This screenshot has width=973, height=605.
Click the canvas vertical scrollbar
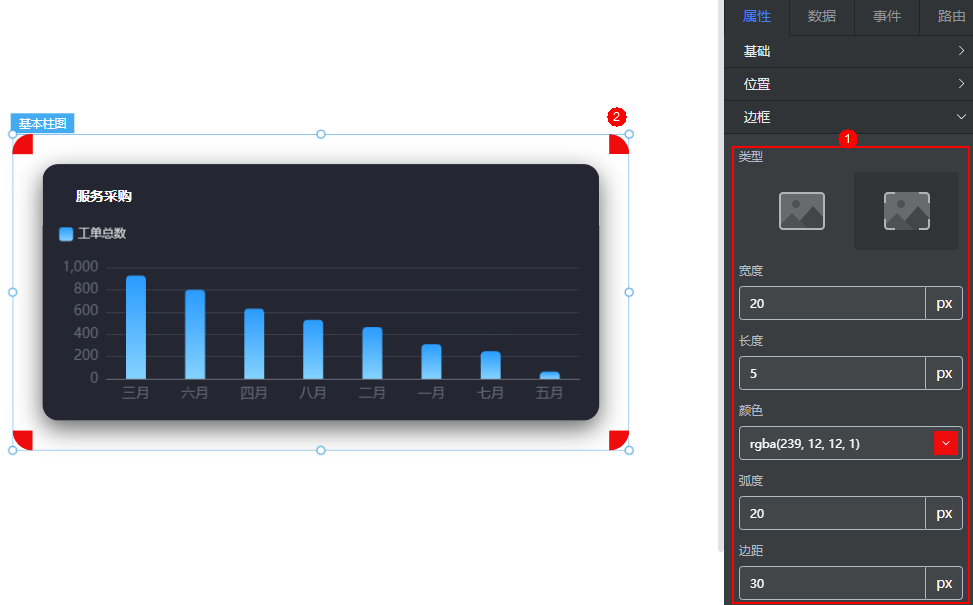720,276
